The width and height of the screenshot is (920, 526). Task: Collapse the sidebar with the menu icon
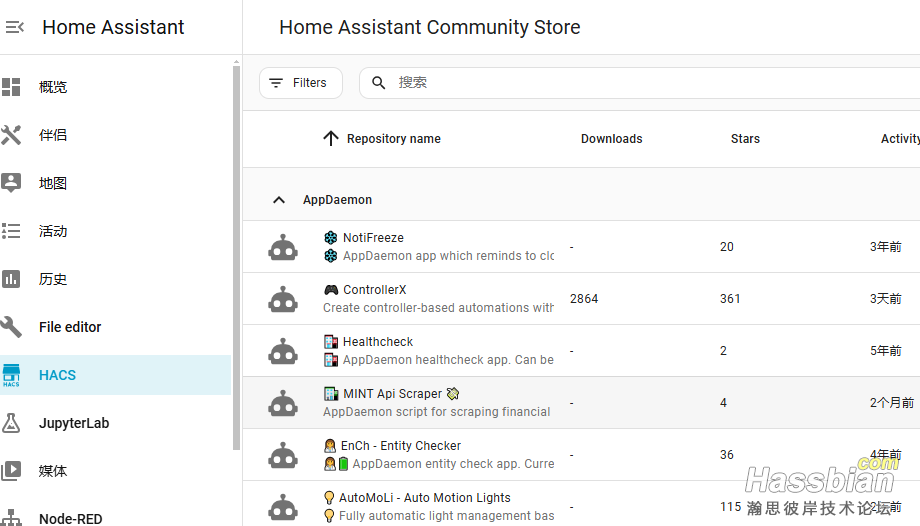tap(15, 28)
